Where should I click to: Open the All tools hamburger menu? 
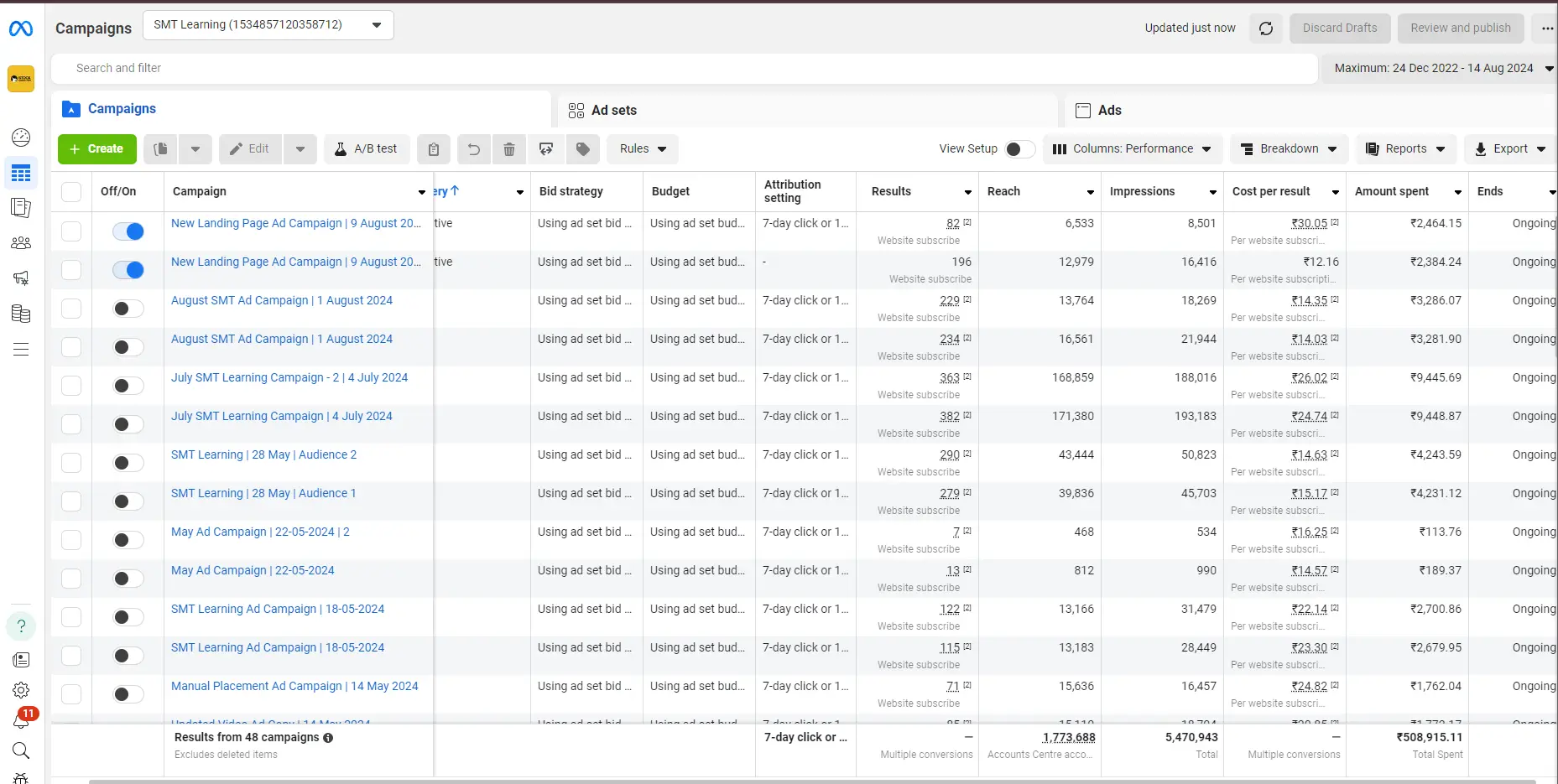pyautogui.click(x=21, y=350)
